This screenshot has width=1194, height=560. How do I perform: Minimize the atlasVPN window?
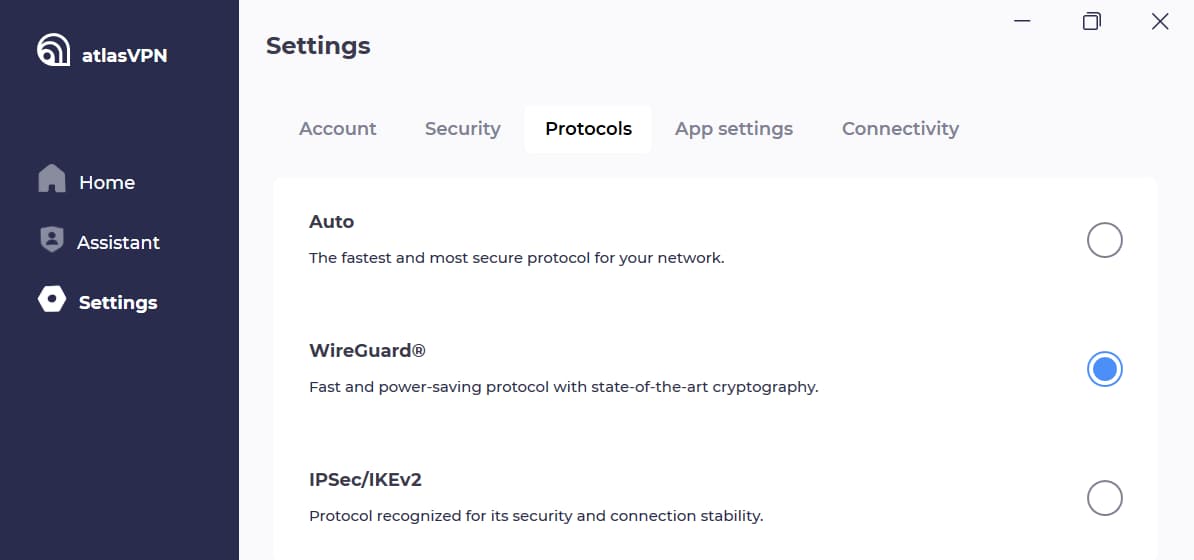1021,21
